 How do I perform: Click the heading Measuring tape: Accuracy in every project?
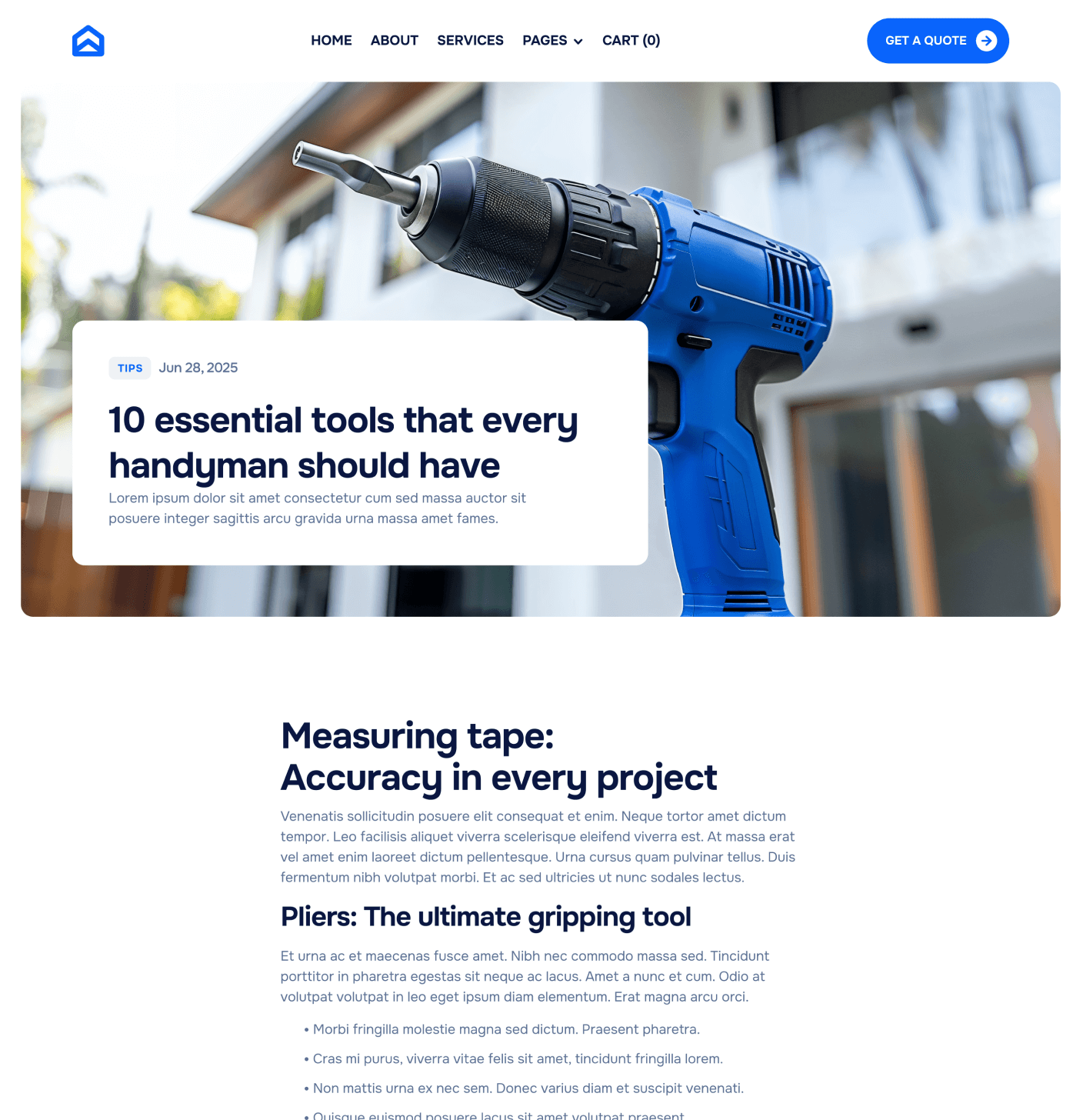coord(498,757)
